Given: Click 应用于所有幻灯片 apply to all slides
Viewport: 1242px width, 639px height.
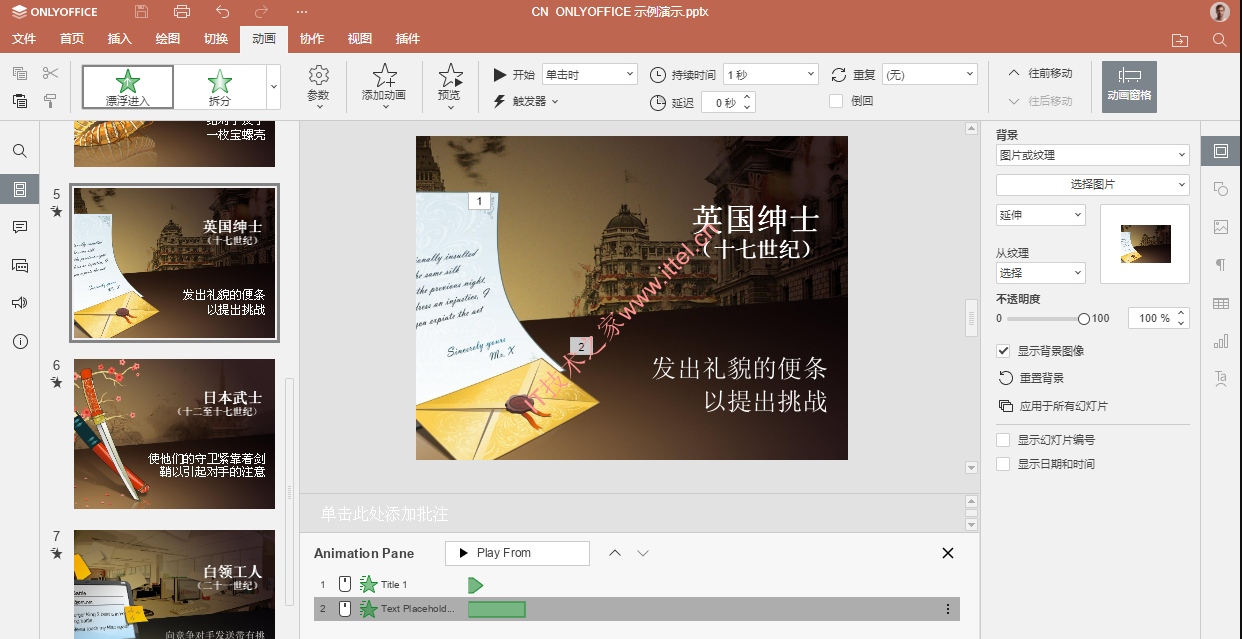Looking at the screenshot, I should 1053,407.
